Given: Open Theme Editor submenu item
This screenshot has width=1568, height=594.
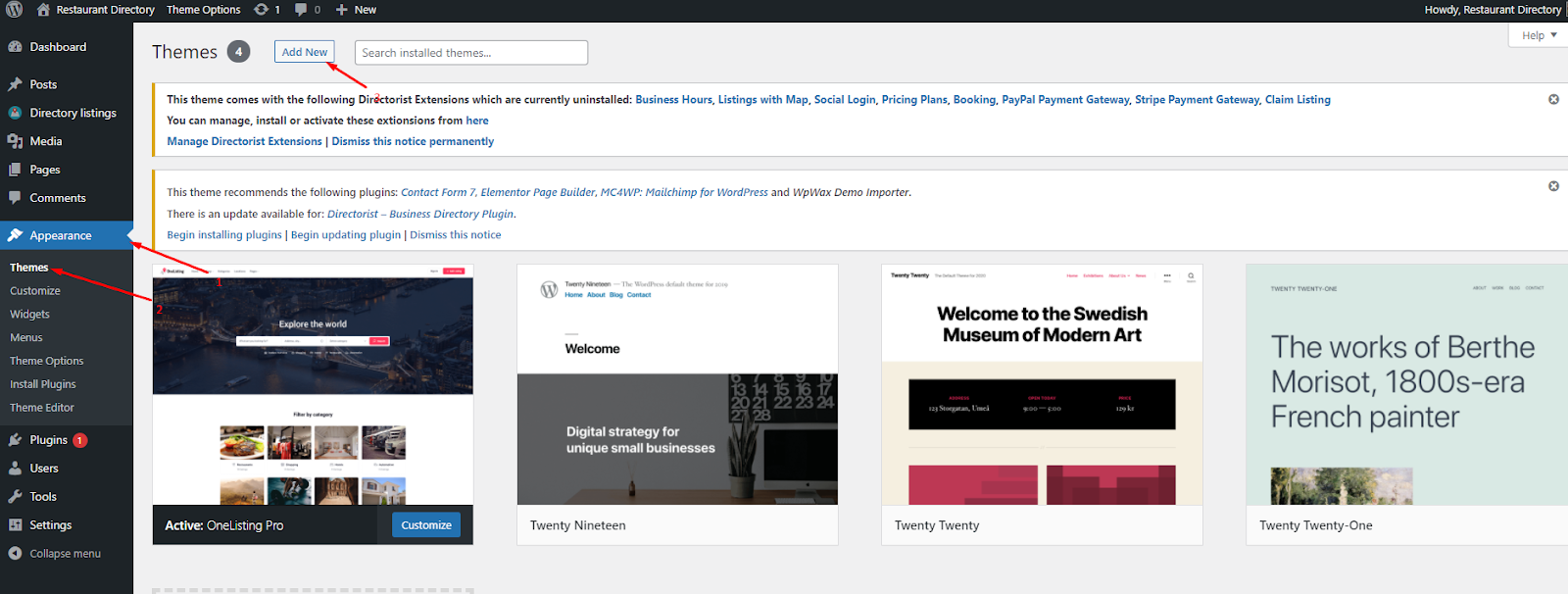Looking at the screenshot, I should point(42,408).
